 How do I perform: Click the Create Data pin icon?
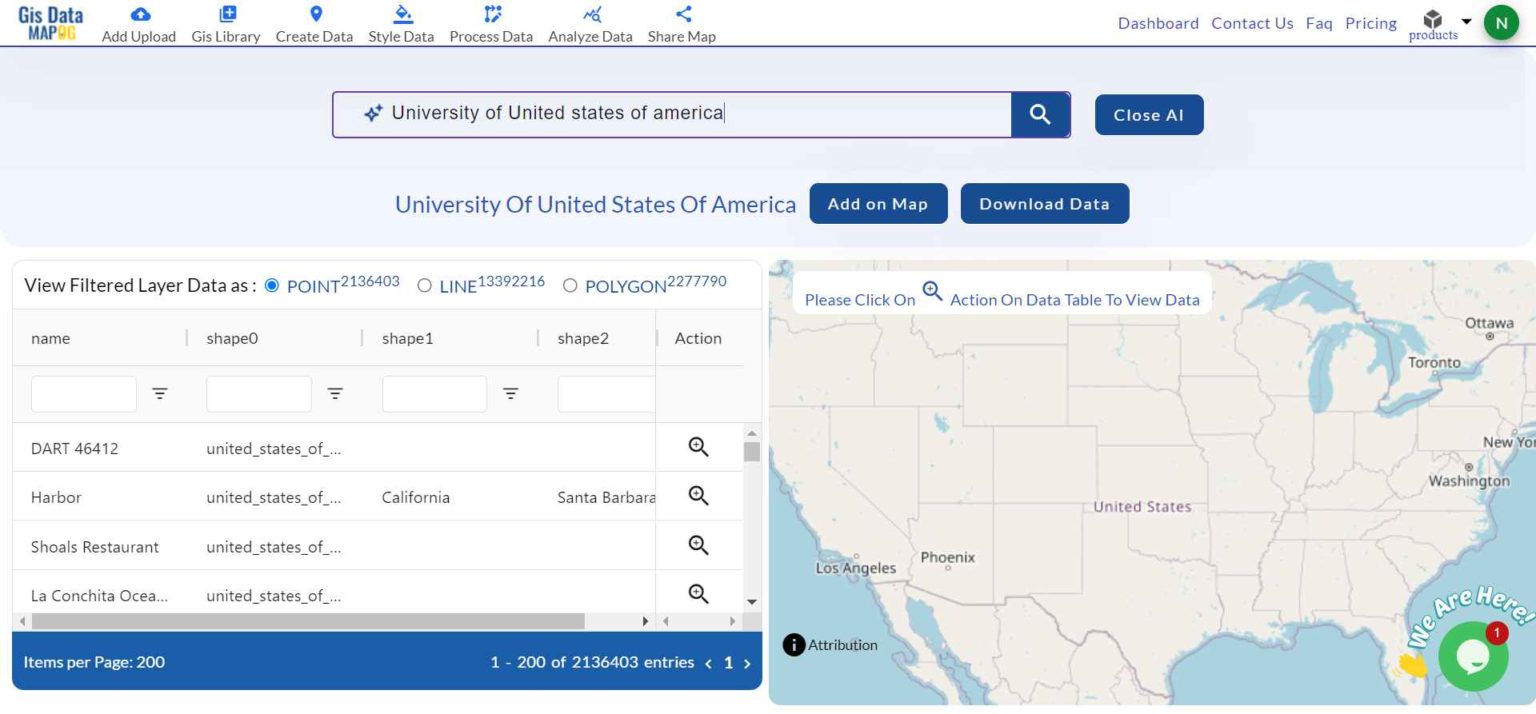pos(315,14)
